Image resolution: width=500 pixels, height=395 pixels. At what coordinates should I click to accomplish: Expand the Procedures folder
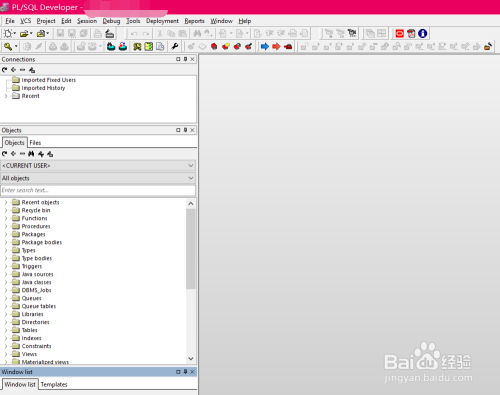pos(6,226)
